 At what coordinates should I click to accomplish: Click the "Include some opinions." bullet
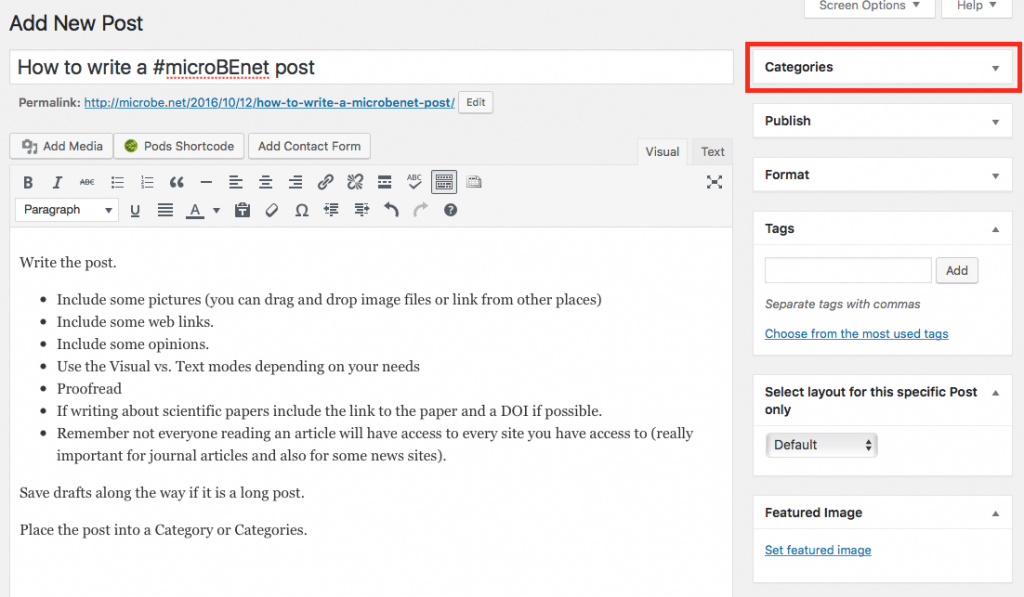[x=133, y=344]
